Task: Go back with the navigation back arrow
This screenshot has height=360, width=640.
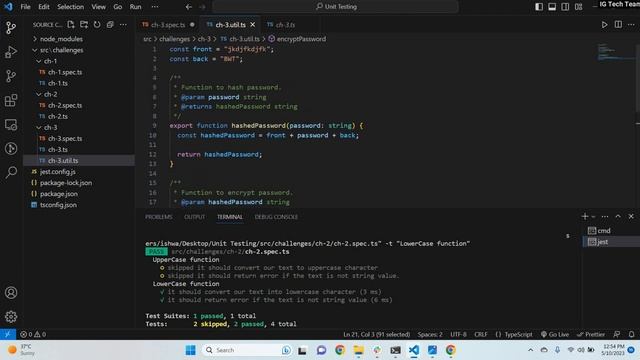Action: pyautogui.click(x=189, y=7)
